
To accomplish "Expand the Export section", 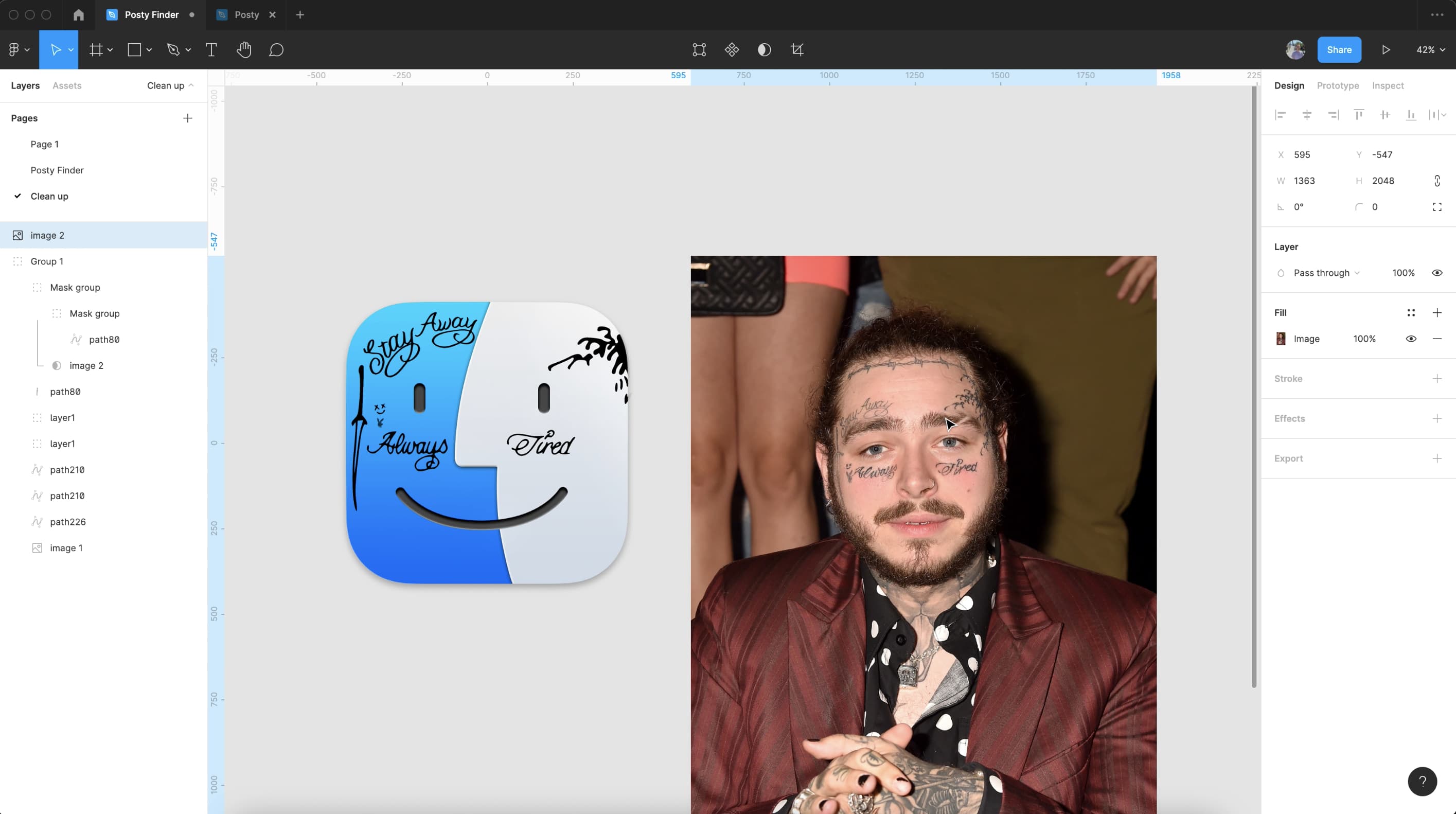I will pos(1437,458).
